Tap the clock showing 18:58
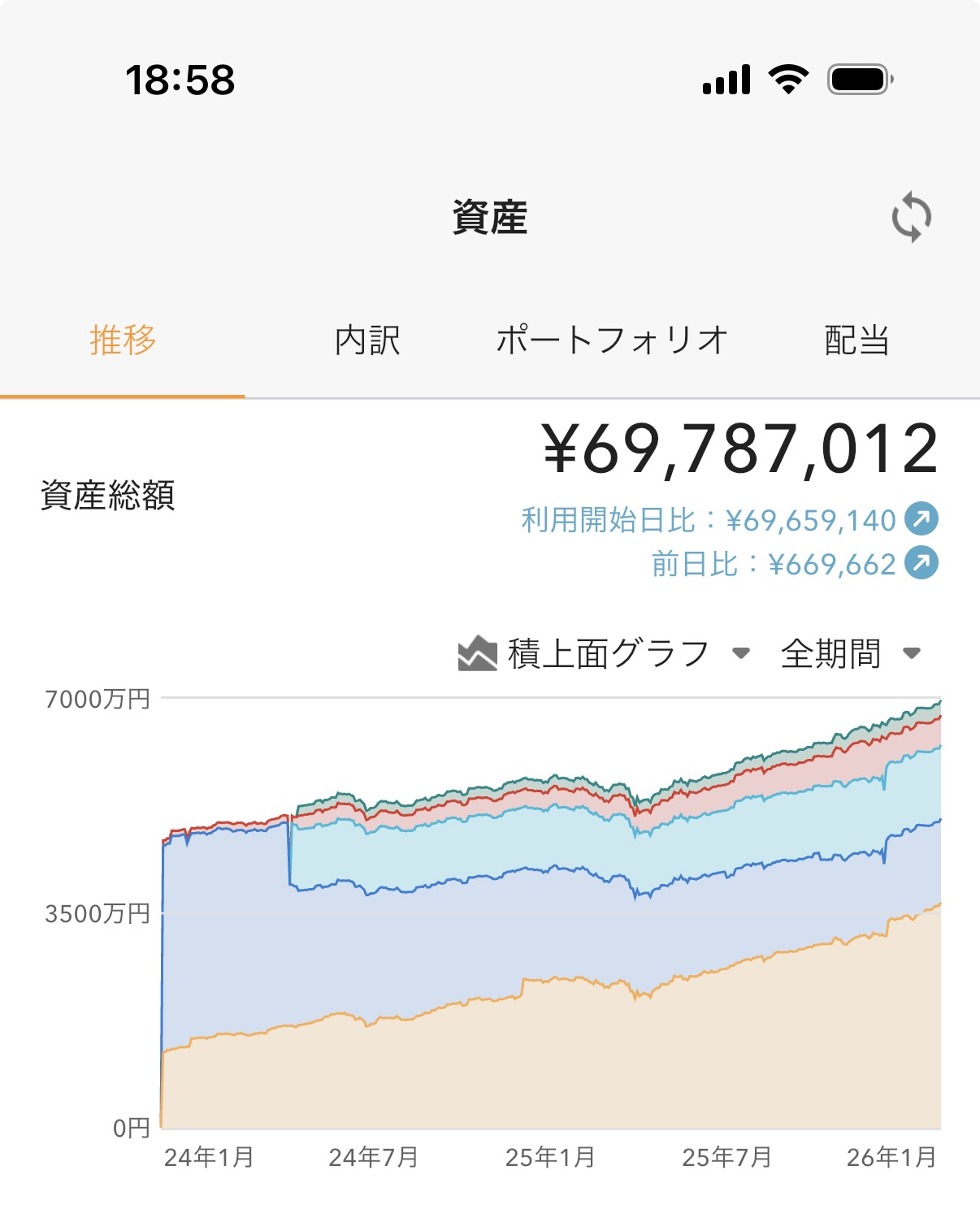Viewport: 980px width, 1231px height. pos(180,80)
